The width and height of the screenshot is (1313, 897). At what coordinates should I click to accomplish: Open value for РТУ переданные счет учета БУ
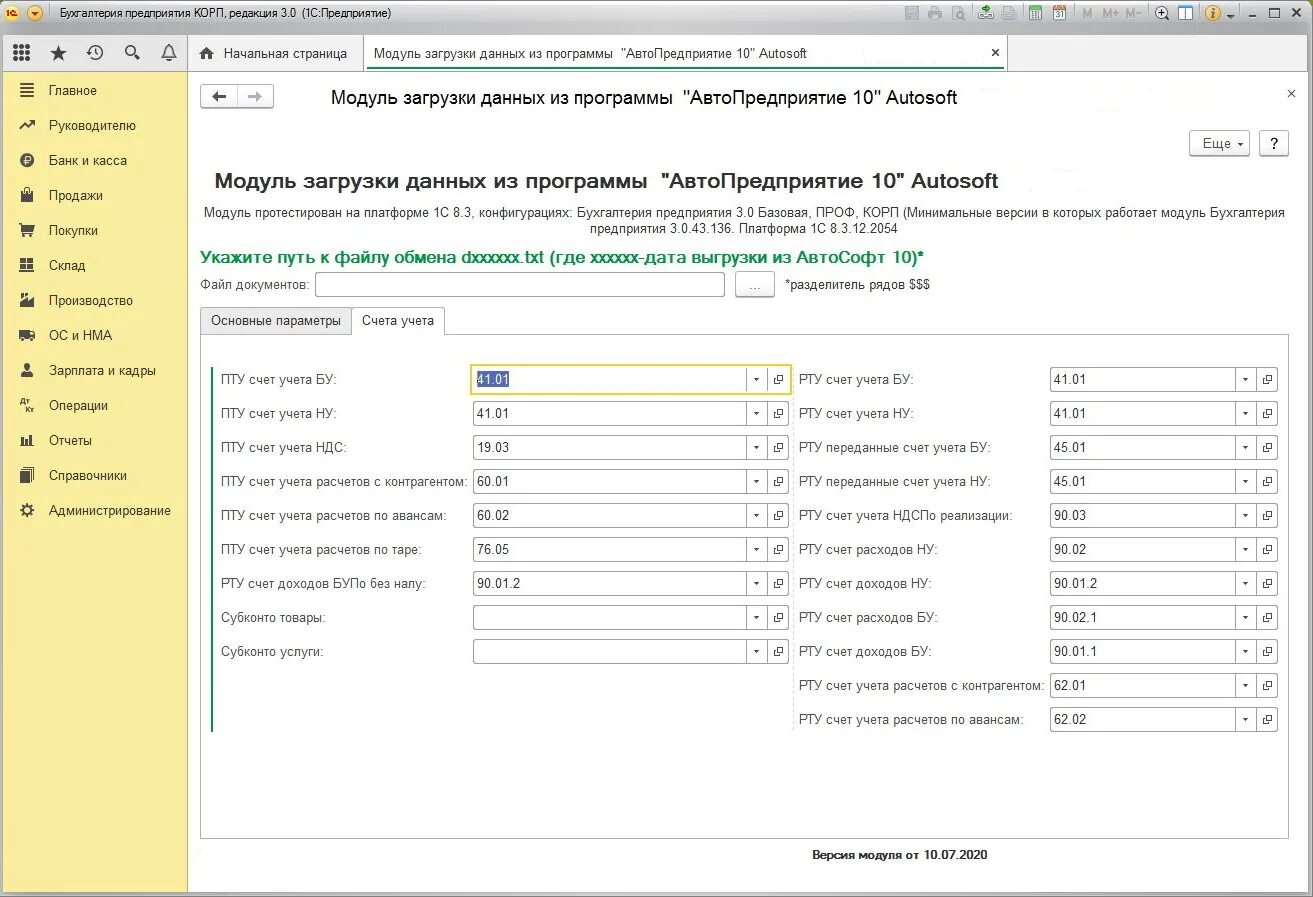(x=1267, y=448)
